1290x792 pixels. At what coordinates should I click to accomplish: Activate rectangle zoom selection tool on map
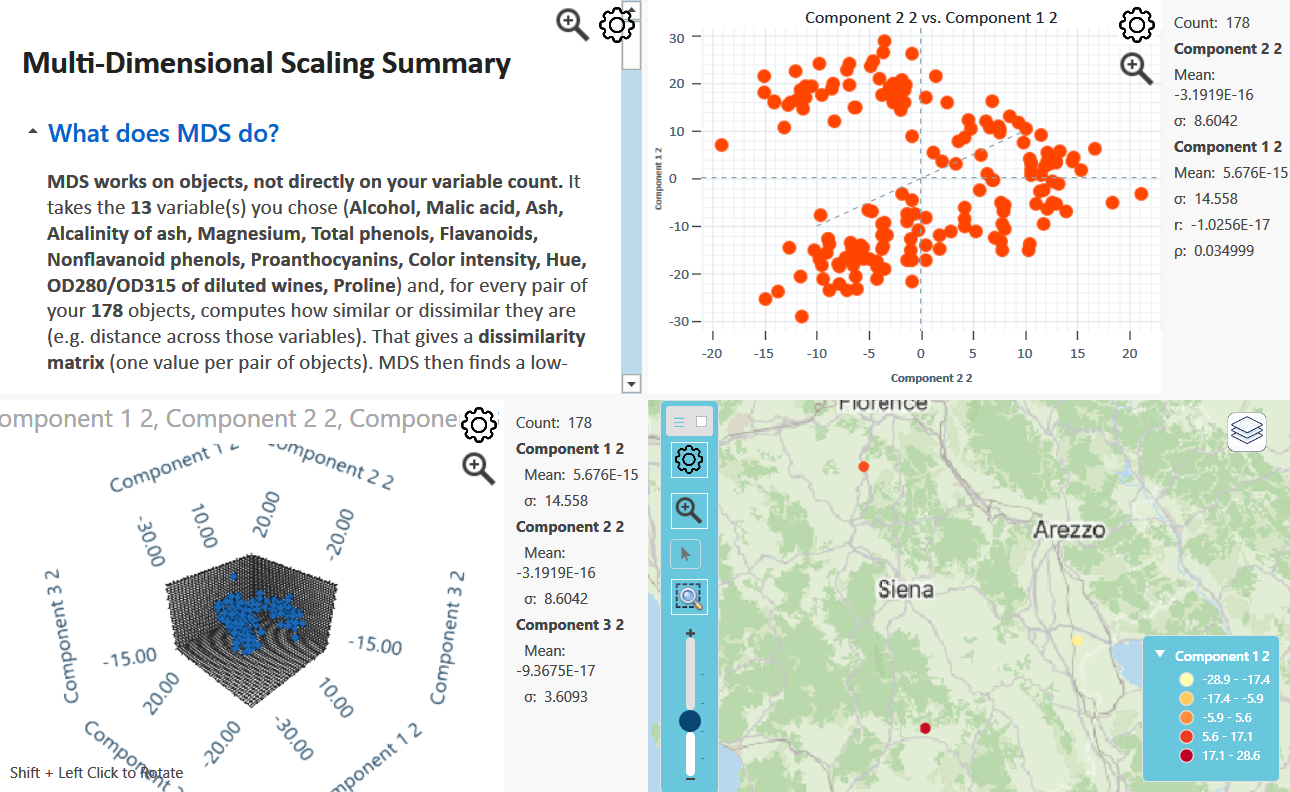(689, 597)
